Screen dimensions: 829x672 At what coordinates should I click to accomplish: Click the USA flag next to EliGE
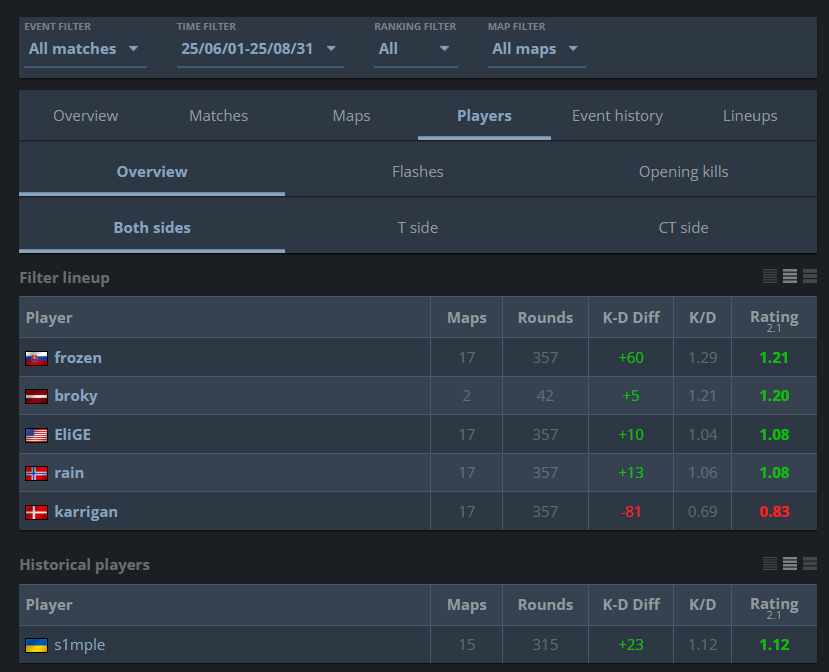pos(36,435)
